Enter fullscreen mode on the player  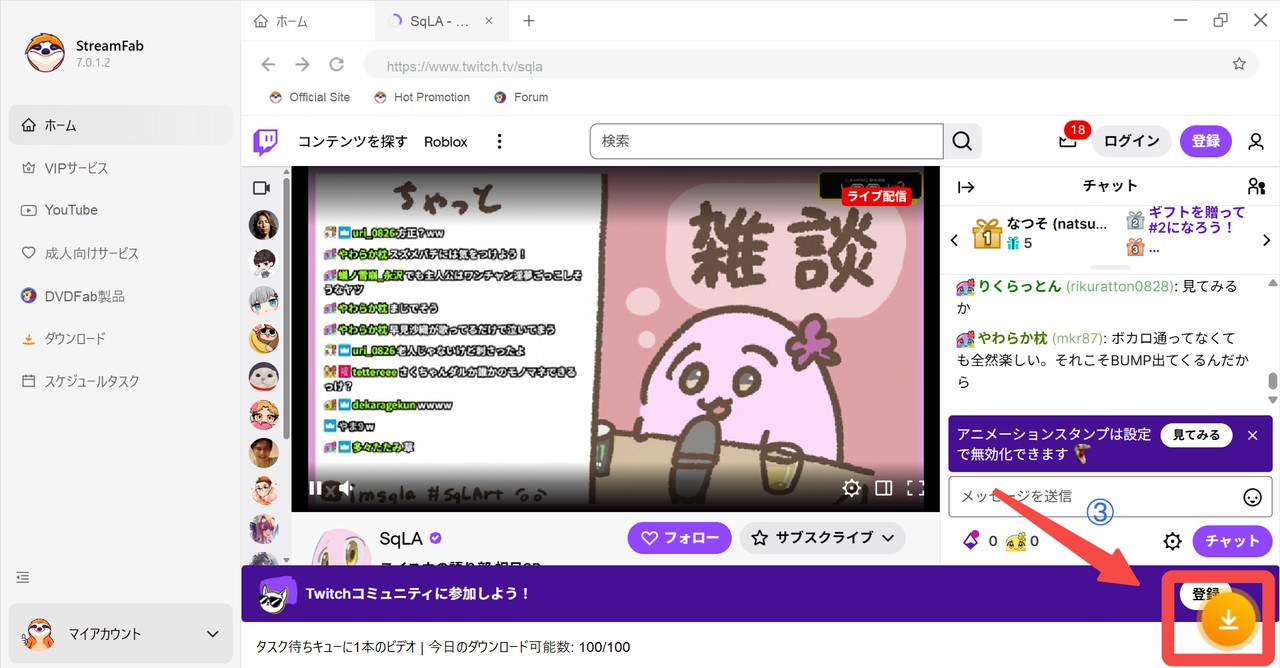pyautogui.click(x=916, y=488)
